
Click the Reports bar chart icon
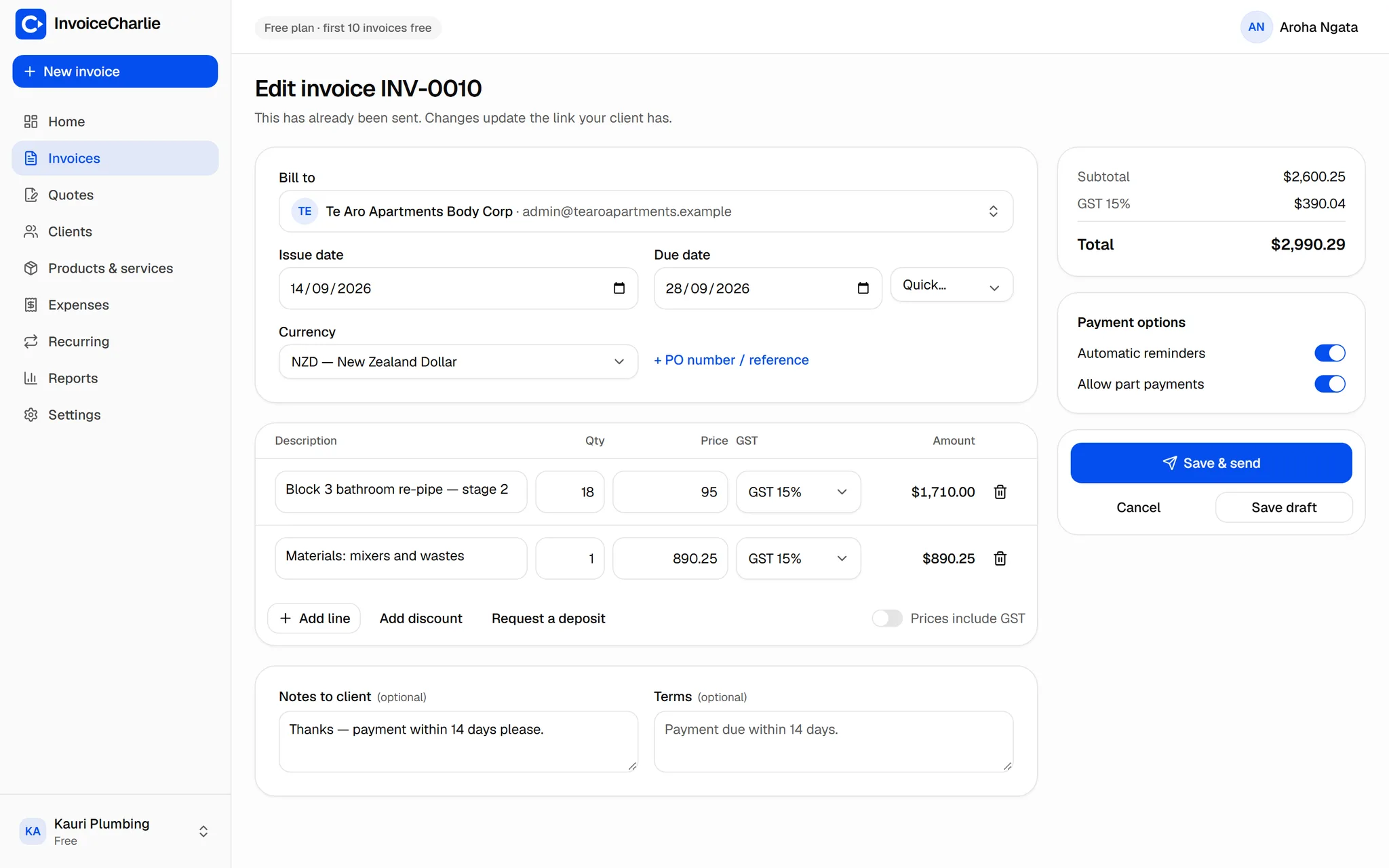point(31,378)
